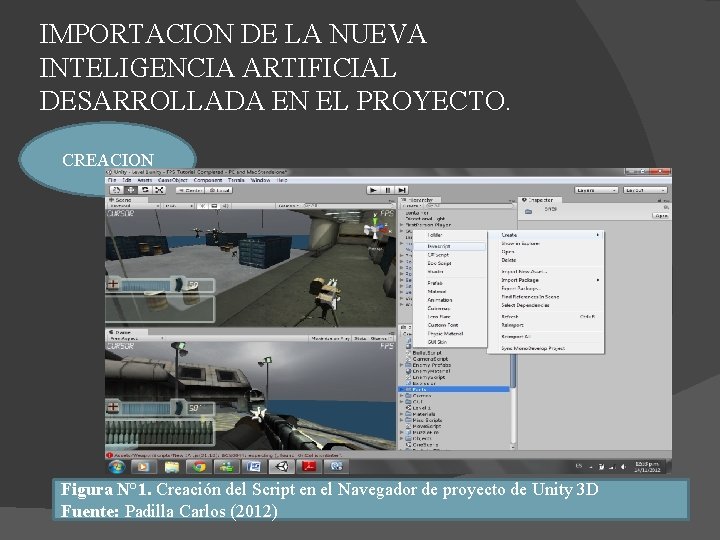Advance one frame with the Step button
The height and width of the screenshot is (540, 720).
[402, 190]
